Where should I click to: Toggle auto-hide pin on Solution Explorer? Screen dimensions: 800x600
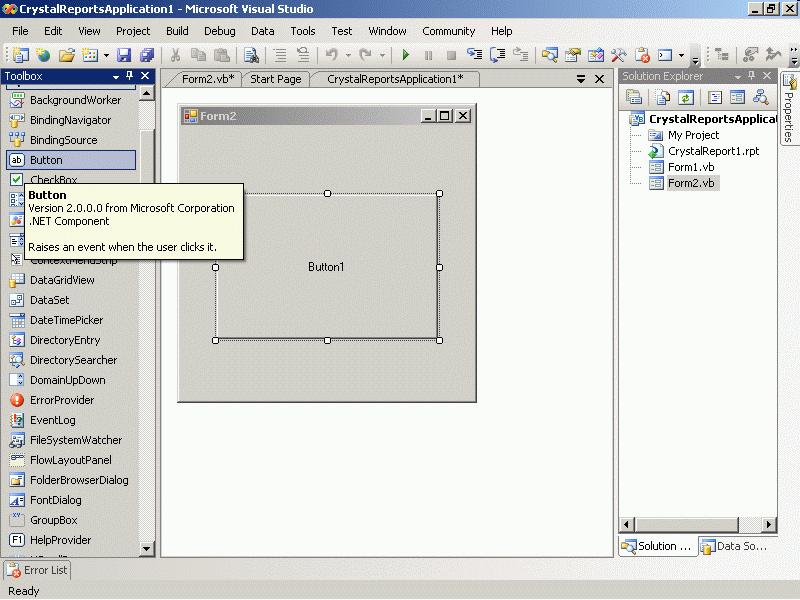click(751, 77)
